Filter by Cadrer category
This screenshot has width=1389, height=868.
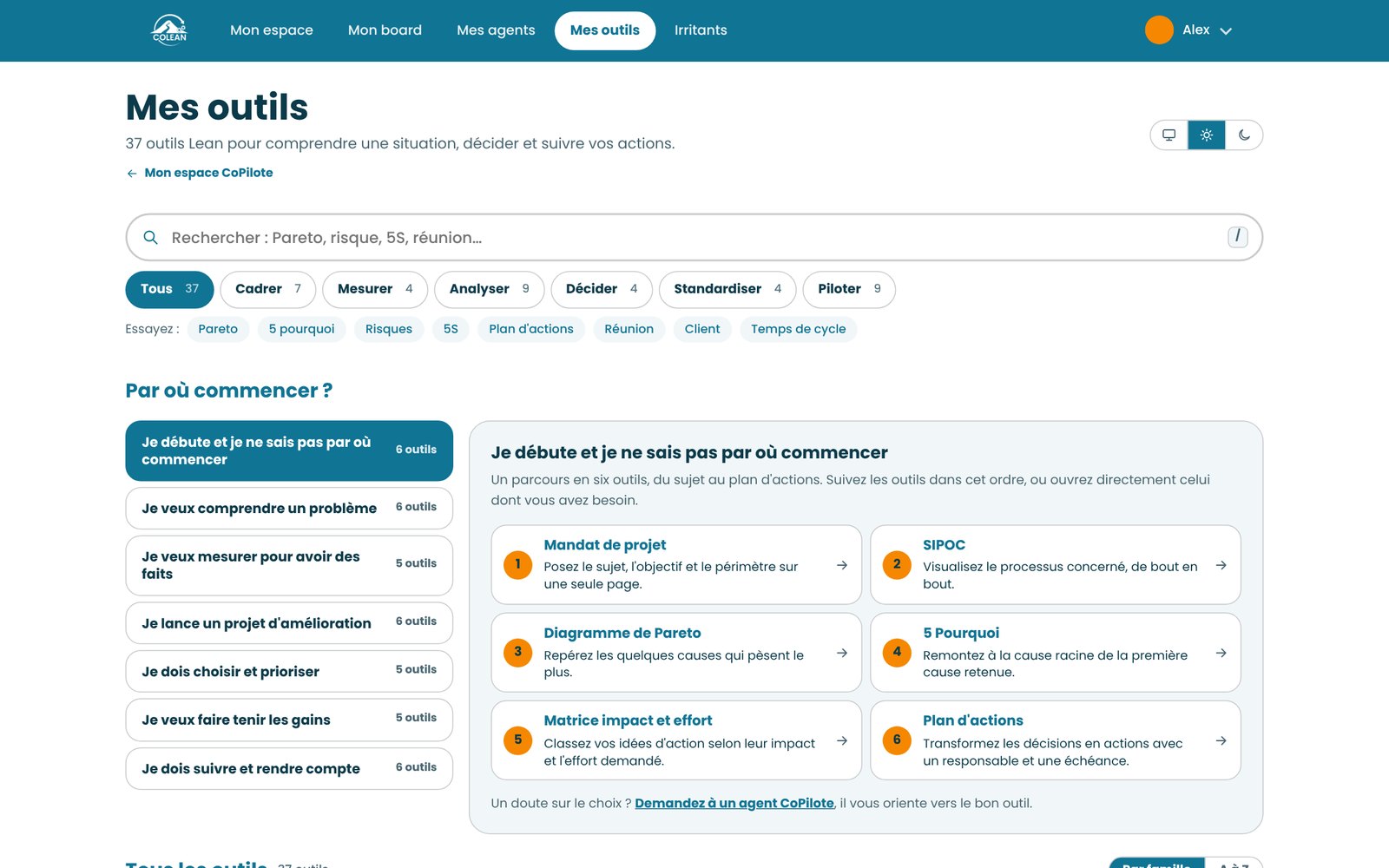pos(268,289)
